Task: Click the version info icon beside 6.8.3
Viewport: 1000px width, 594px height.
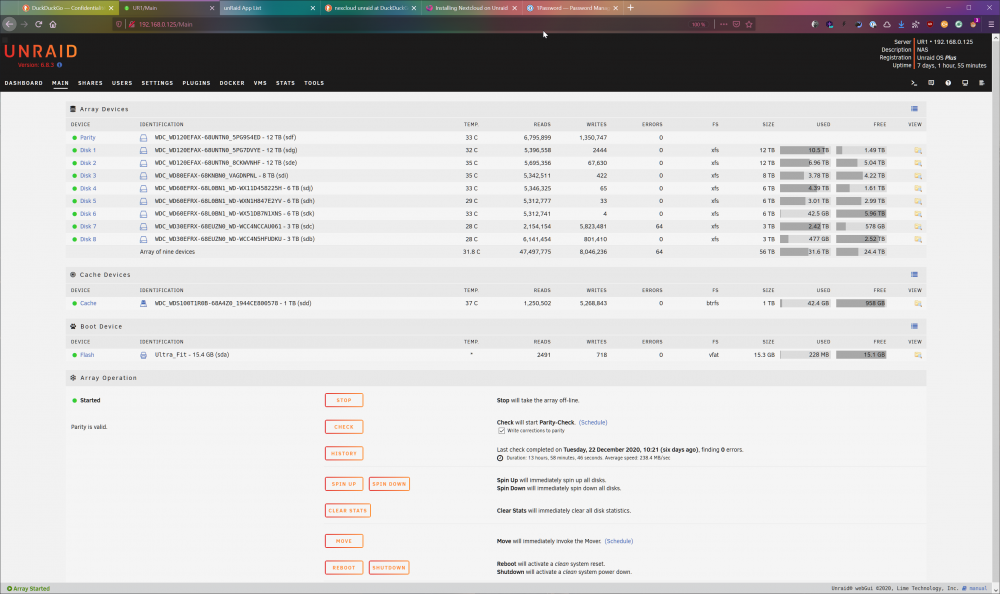Action: [x=59, y=65]
